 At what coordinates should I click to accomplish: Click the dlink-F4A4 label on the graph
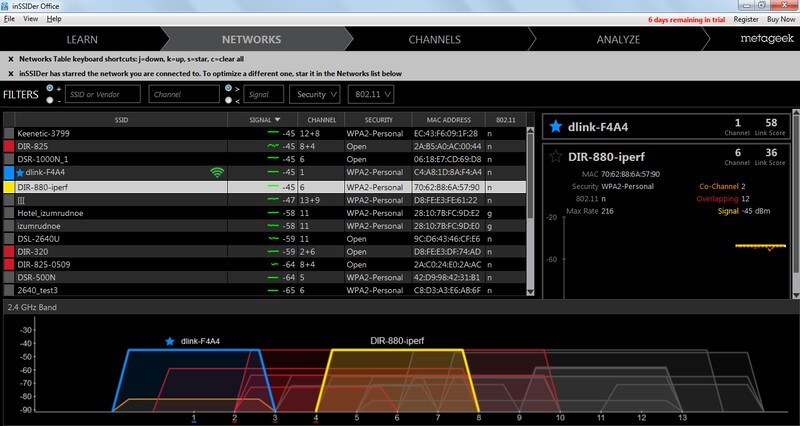pyautogui.click(x=200, y=341)
